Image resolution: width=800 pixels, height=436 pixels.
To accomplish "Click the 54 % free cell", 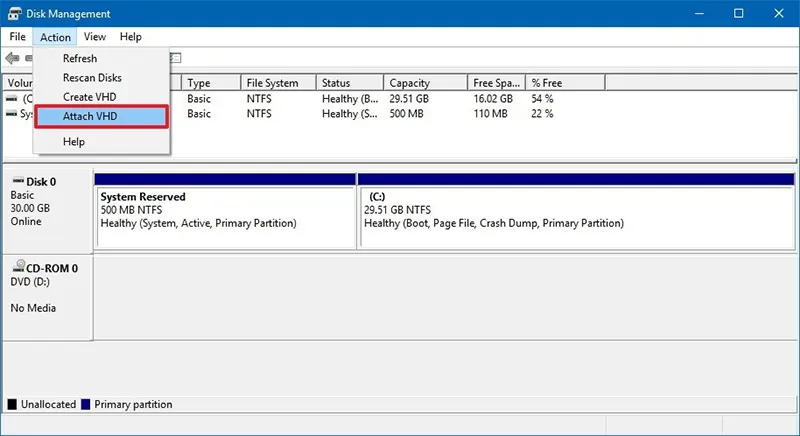I will point(542,98).
